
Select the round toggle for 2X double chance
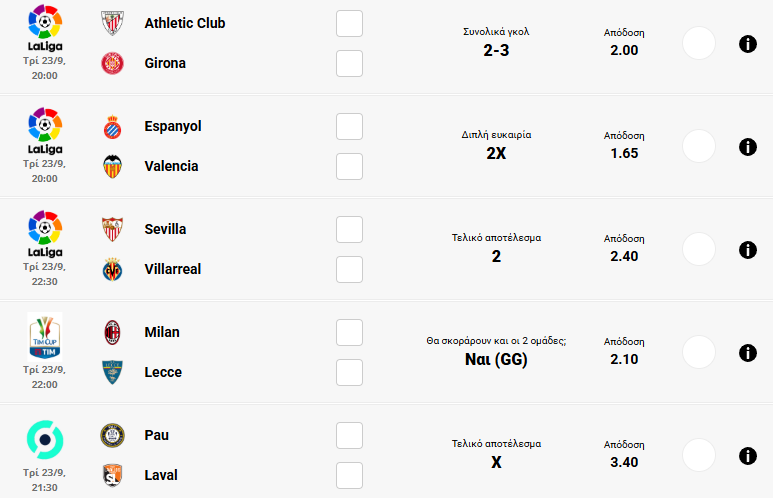(698, 147)
